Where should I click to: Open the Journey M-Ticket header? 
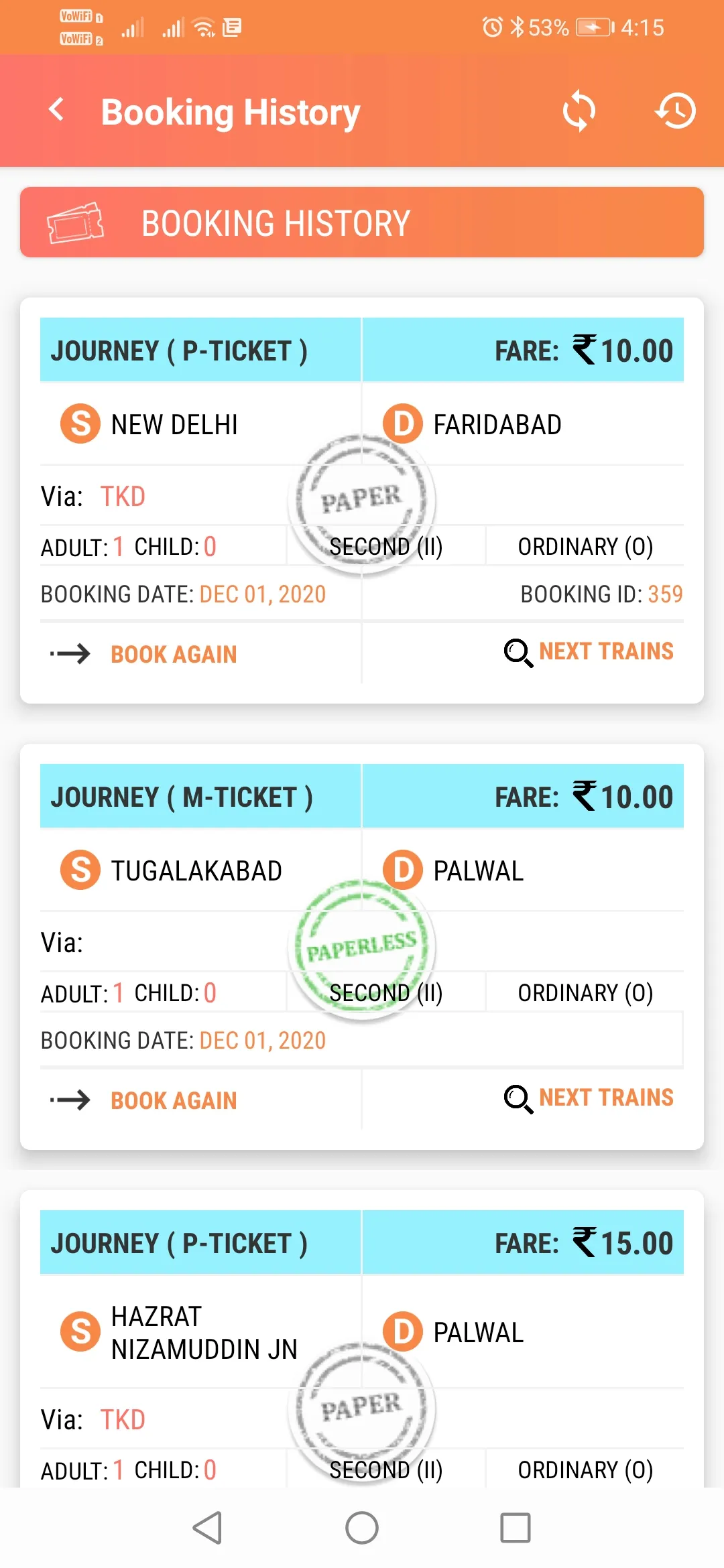[x=182, y=797]
